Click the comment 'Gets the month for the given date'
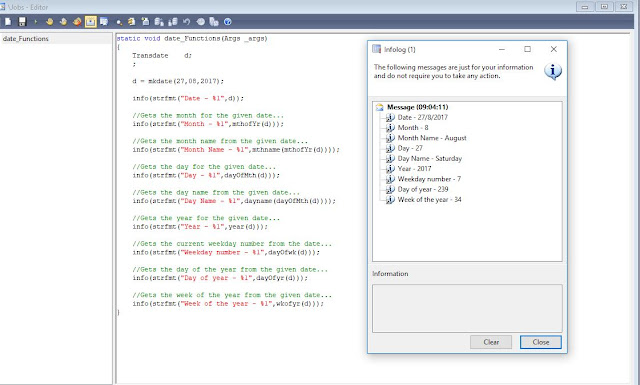This screenshot has height=385, width=640. pyautogui.click(x=208, y=116)
